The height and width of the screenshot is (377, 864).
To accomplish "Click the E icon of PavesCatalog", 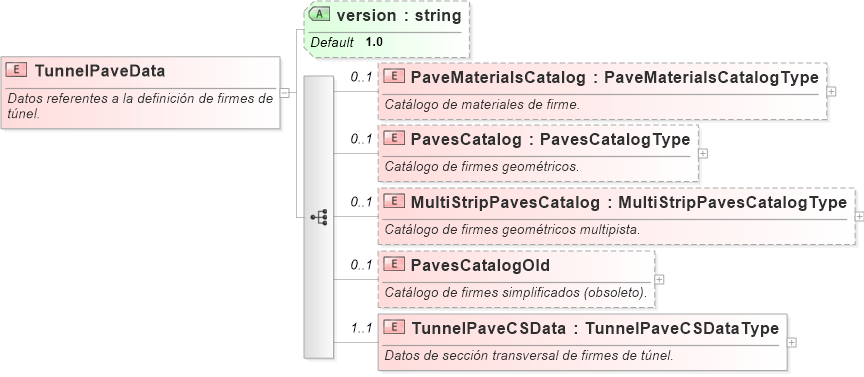I will point(394,139).
